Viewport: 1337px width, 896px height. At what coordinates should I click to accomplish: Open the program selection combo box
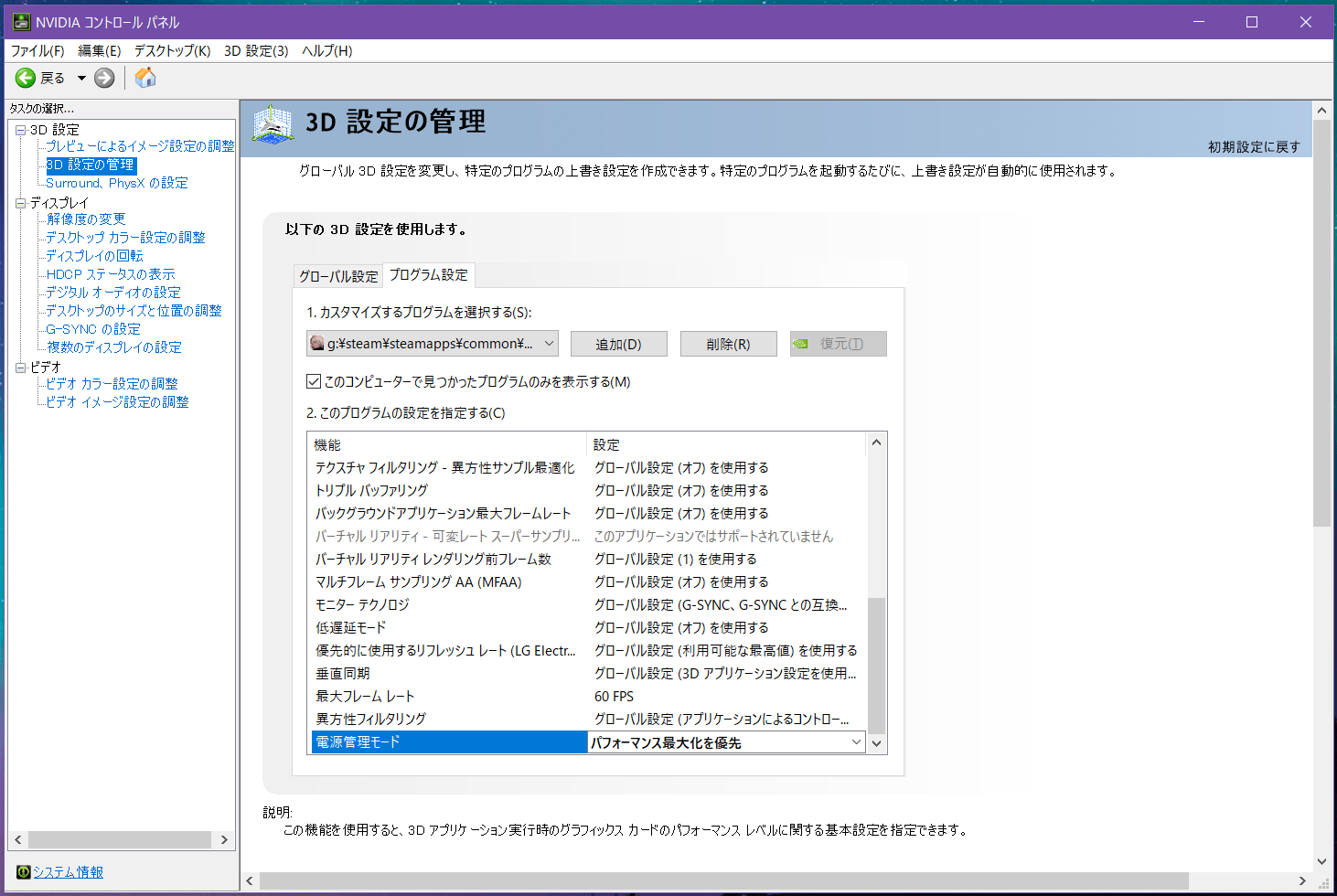433,344
